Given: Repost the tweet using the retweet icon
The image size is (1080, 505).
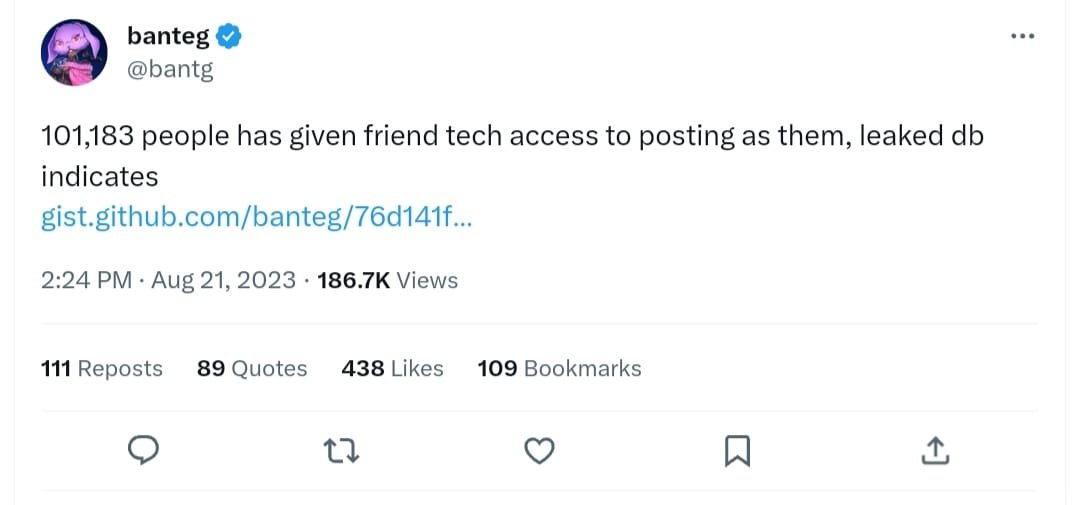Looking at the screenshot, I should coord(342,451).
